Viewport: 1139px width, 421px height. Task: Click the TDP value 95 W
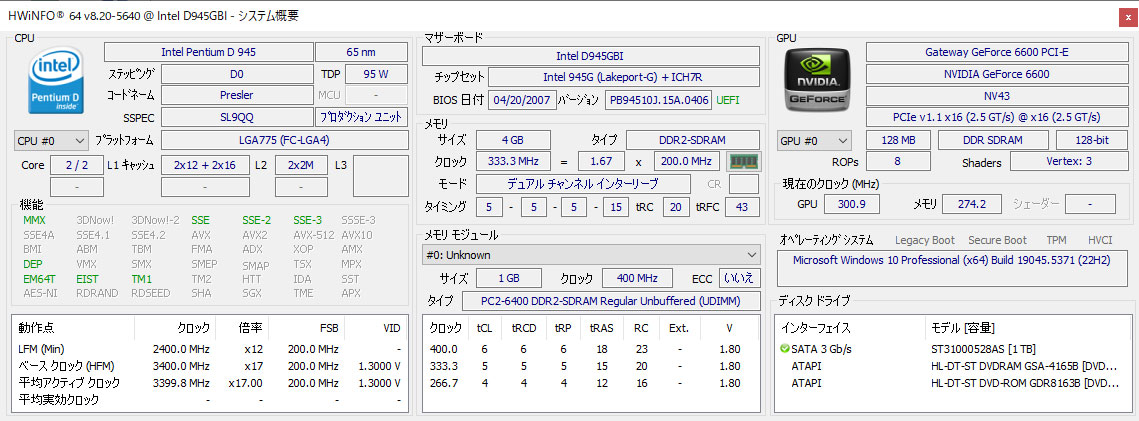coord(376,74)
